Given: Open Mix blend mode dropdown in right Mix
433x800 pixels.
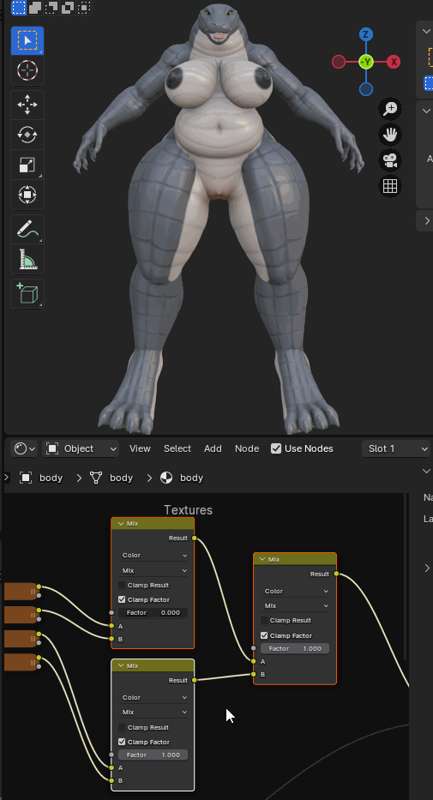Looking at the screenshot, I should point(296,606).
